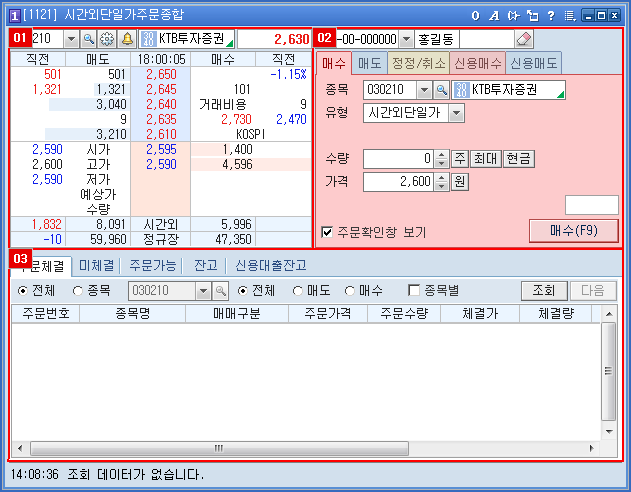Select the 매도 radio button in filter row
631x492 pixels.
298,290
